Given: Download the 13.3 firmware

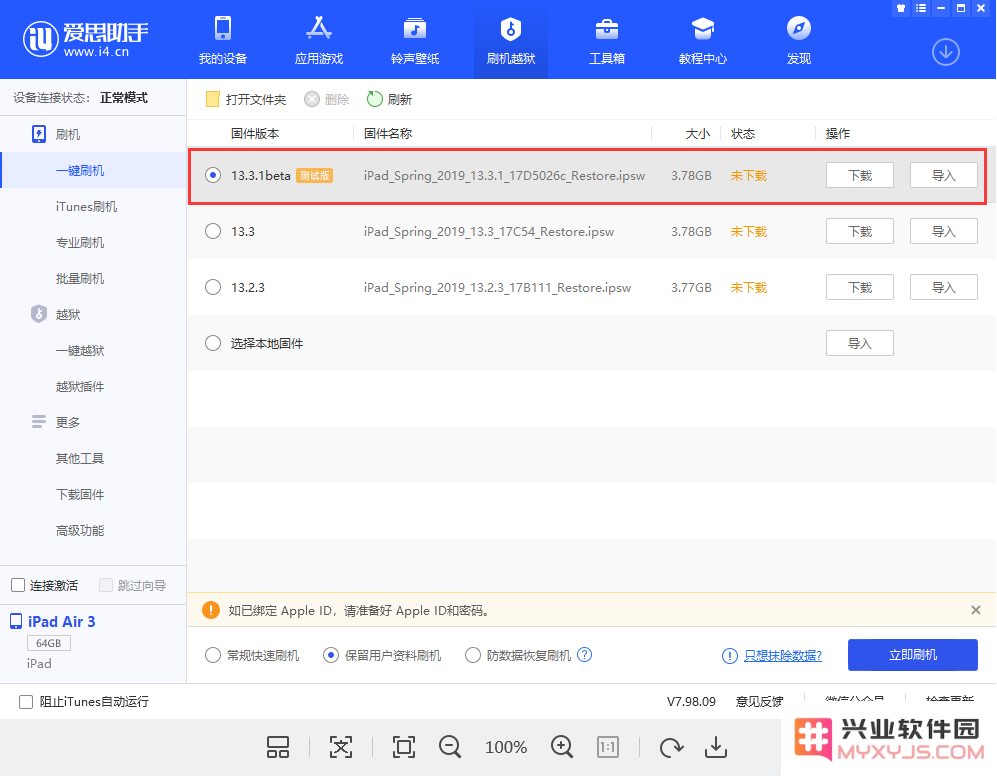Looking at the screenshot, I should (x=860, y=231).
